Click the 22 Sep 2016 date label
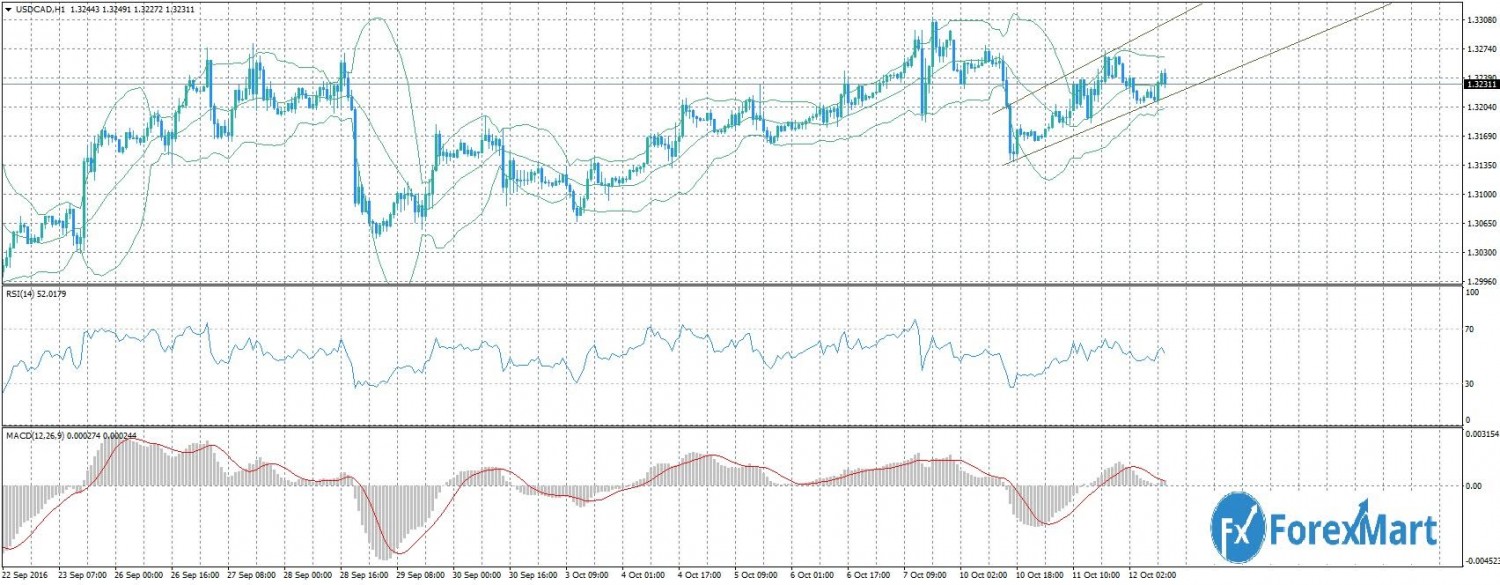 click(27, 577)
